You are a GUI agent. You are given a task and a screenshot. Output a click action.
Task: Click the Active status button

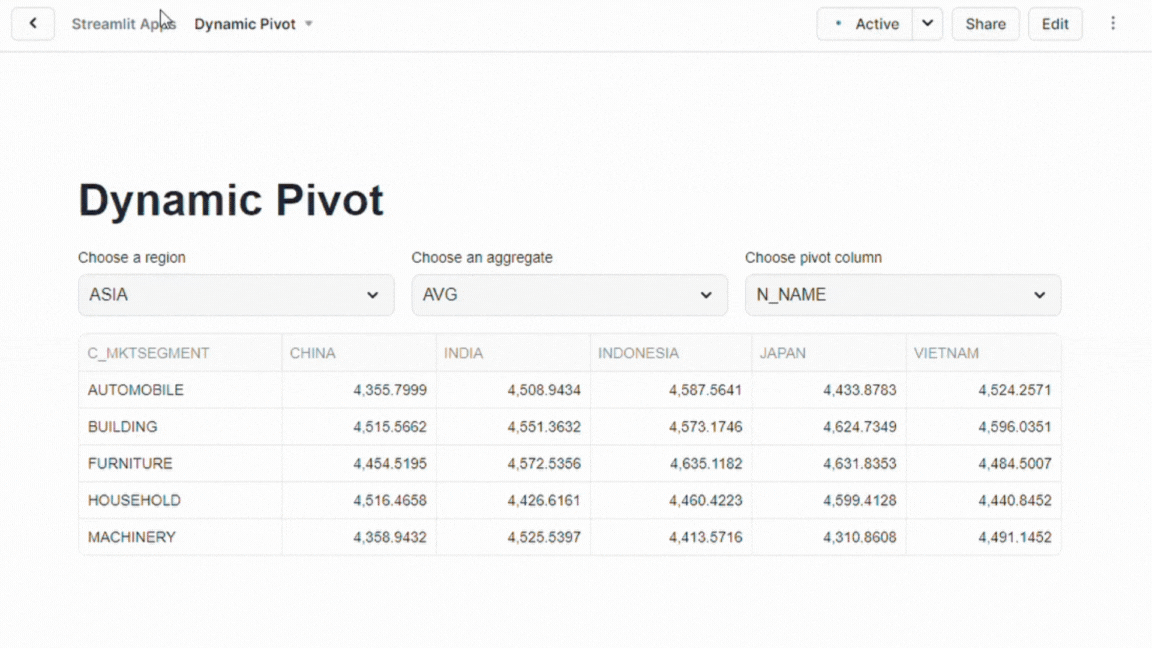point(866,24)
